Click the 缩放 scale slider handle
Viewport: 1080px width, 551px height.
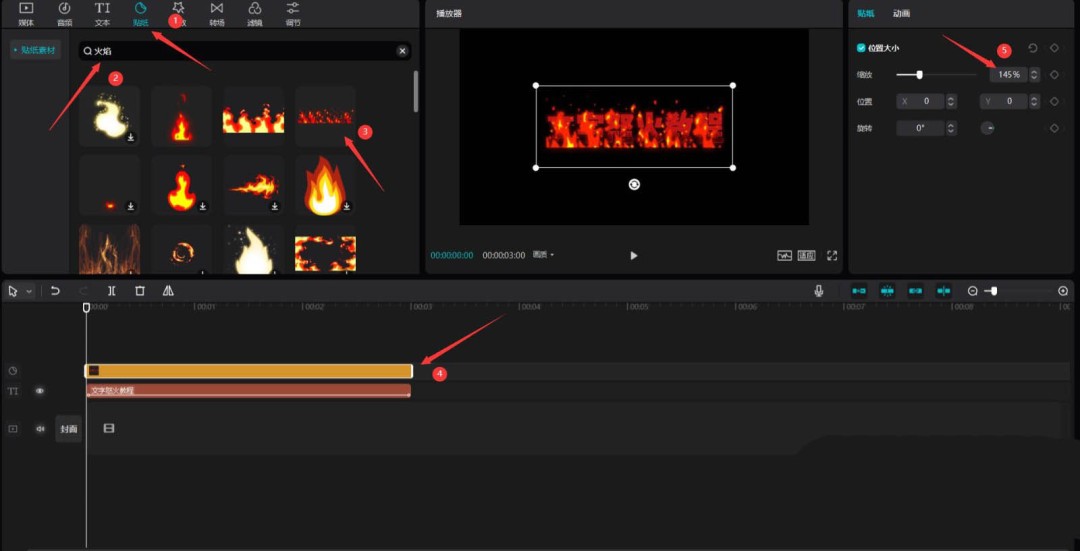click(919, 75)
